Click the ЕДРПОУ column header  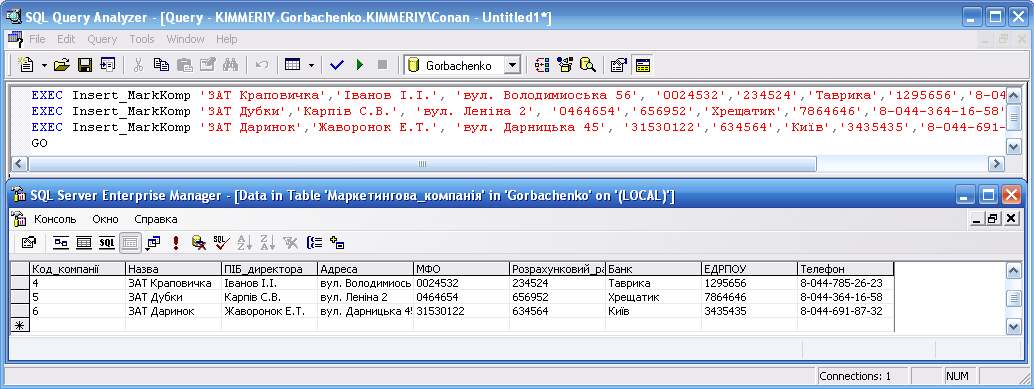[x=749, y=269]
